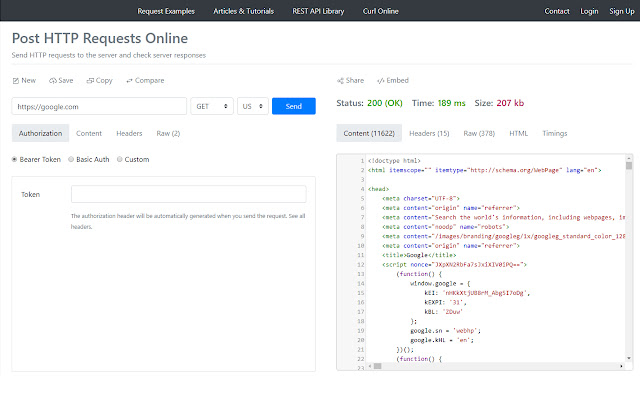
Task: Click the Compare icon
Action: click(131, 80)
